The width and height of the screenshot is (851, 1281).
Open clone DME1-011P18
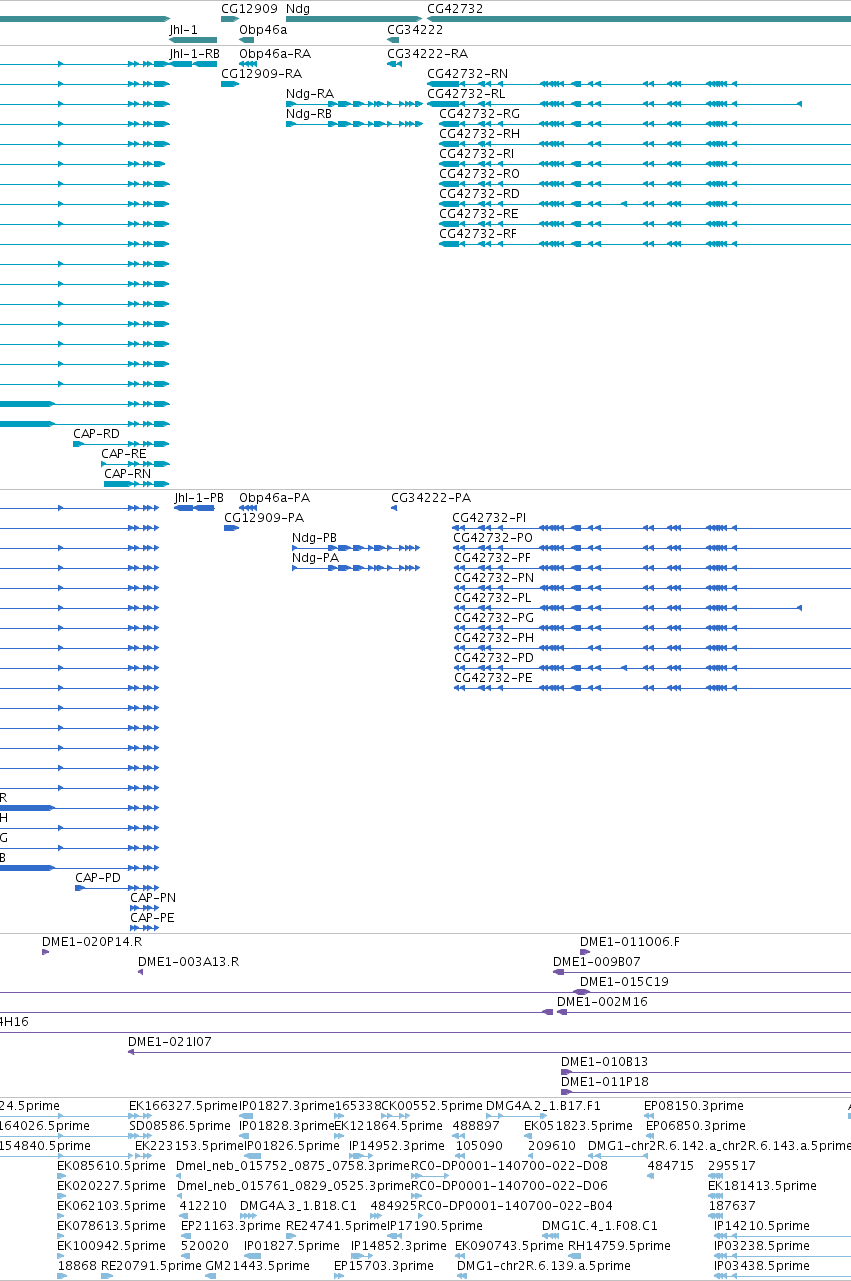605,1082
